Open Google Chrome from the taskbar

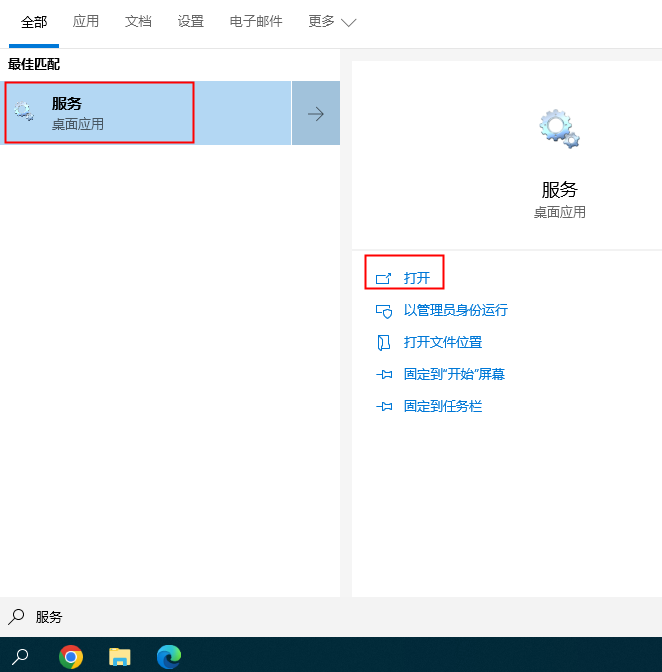[70, 656]
